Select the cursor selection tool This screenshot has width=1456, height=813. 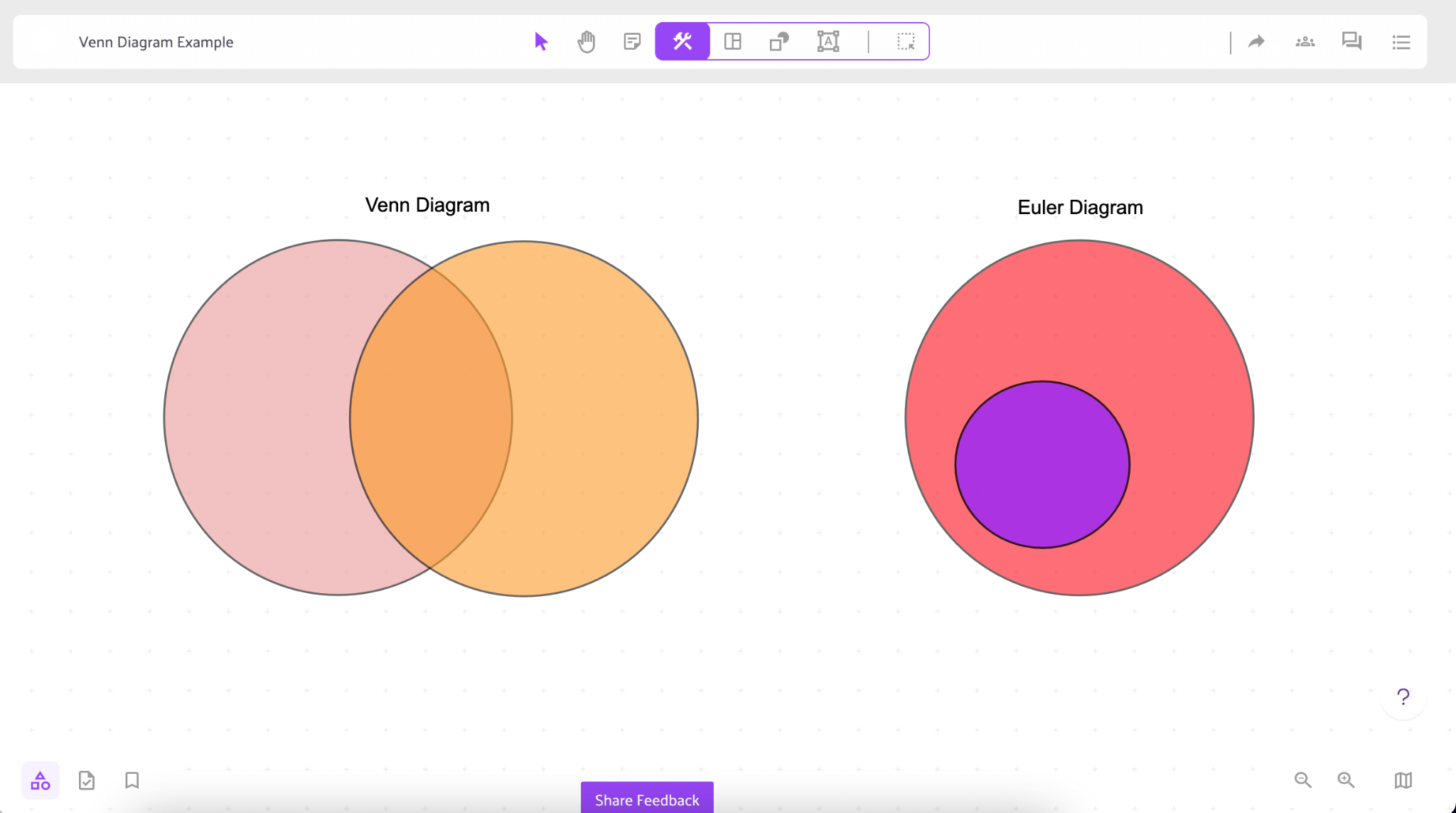(x=540, y=41)
